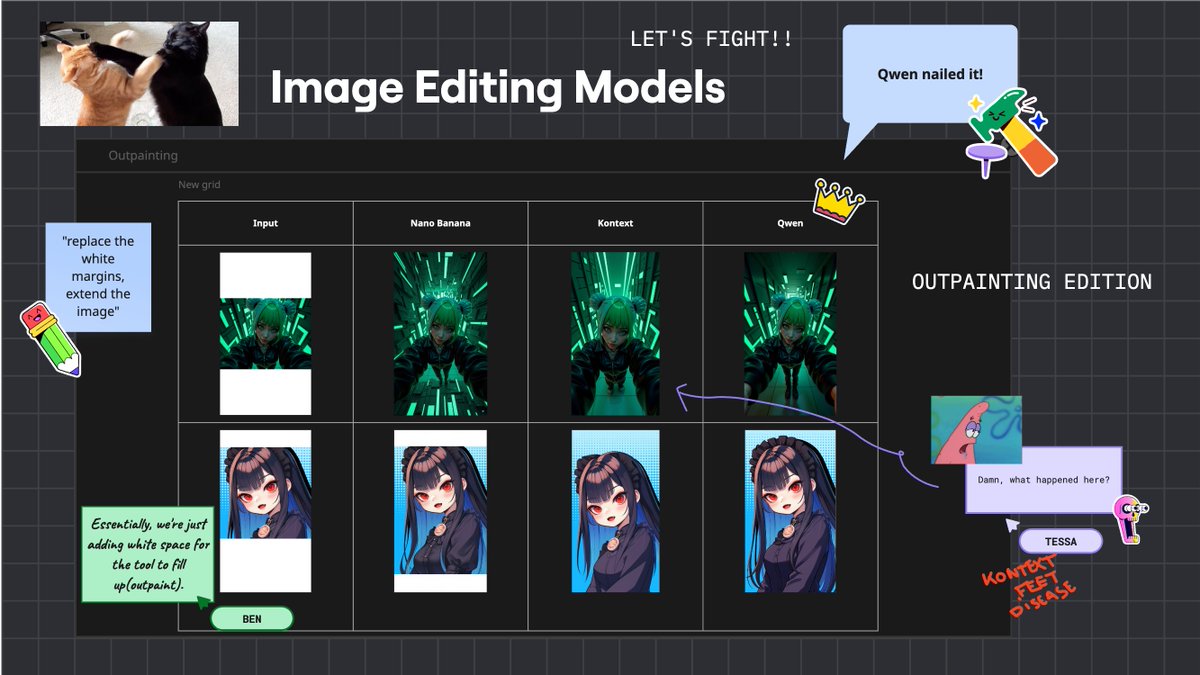Click the Damn, what happened here note

click(x=1043, y=480)
